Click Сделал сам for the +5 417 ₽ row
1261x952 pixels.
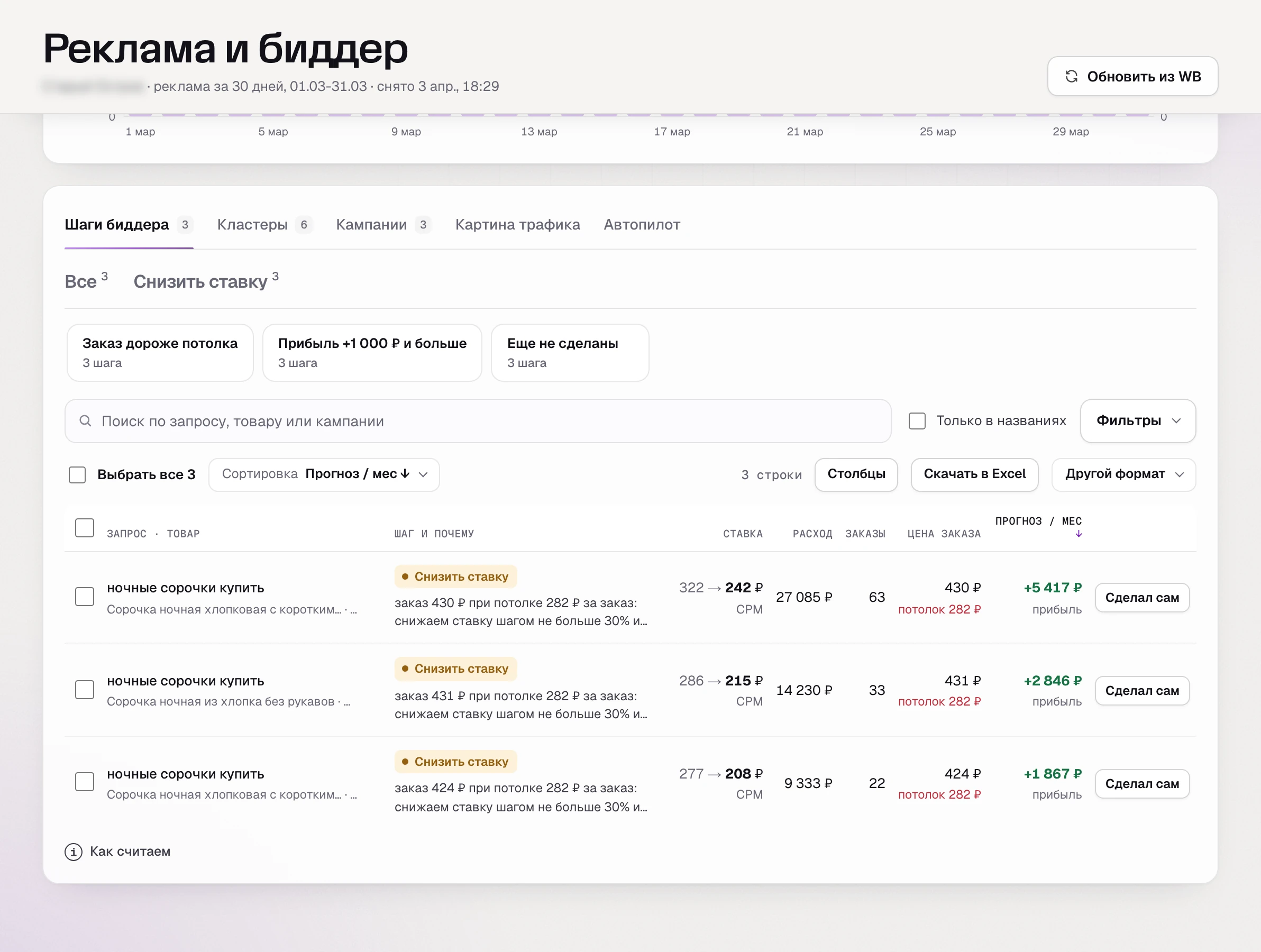click(1141, 598)
